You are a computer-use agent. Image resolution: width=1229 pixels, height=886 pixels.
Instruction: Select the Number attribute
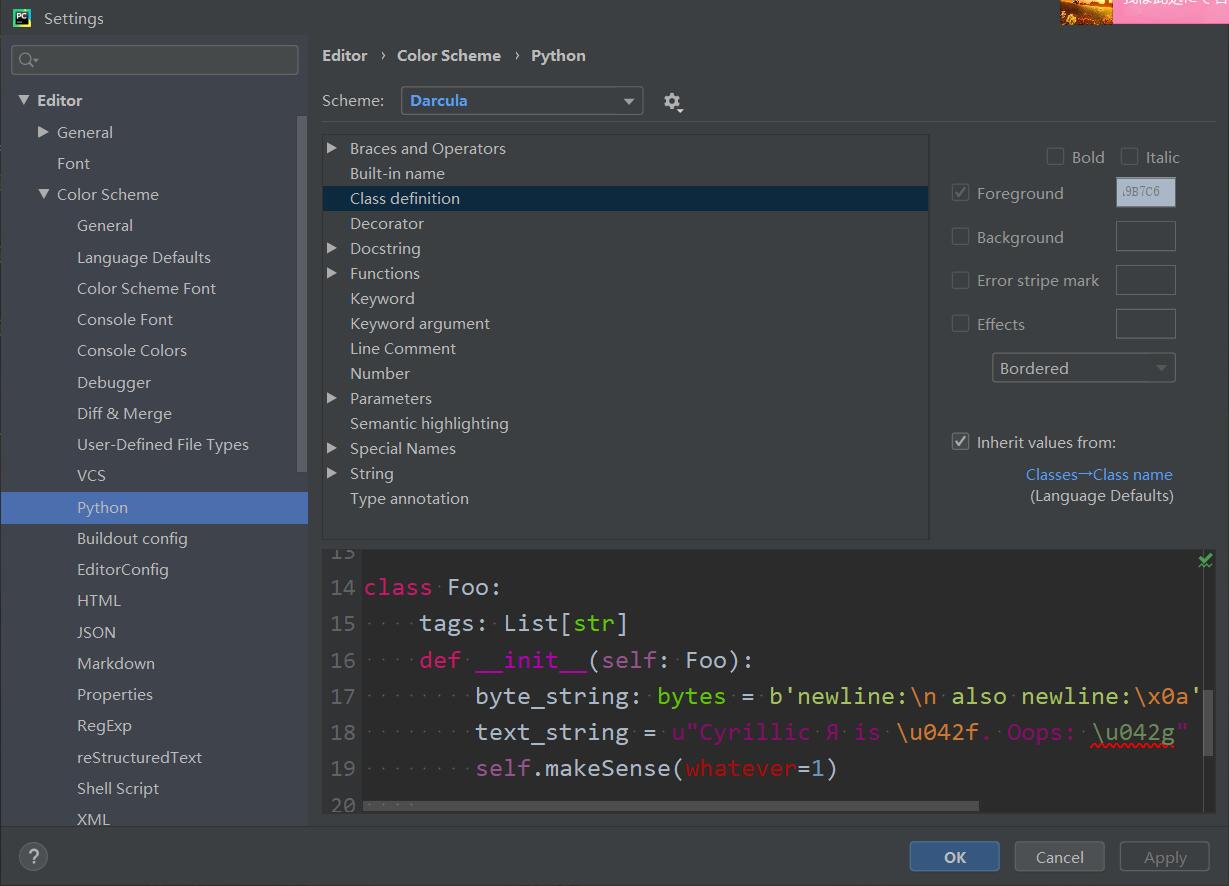[380, 373]
